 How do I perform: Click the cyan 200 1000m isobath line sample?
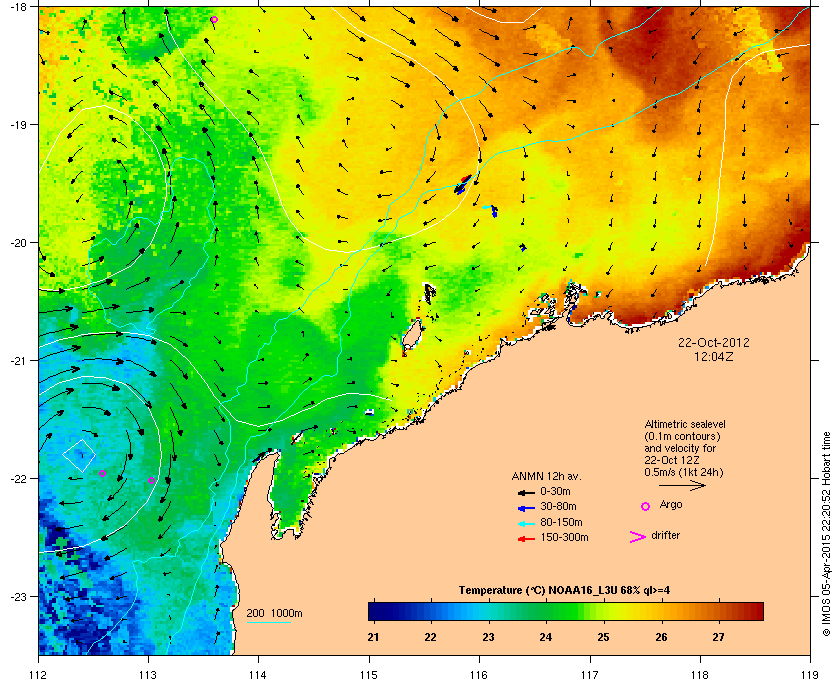(x=269, y=623)
